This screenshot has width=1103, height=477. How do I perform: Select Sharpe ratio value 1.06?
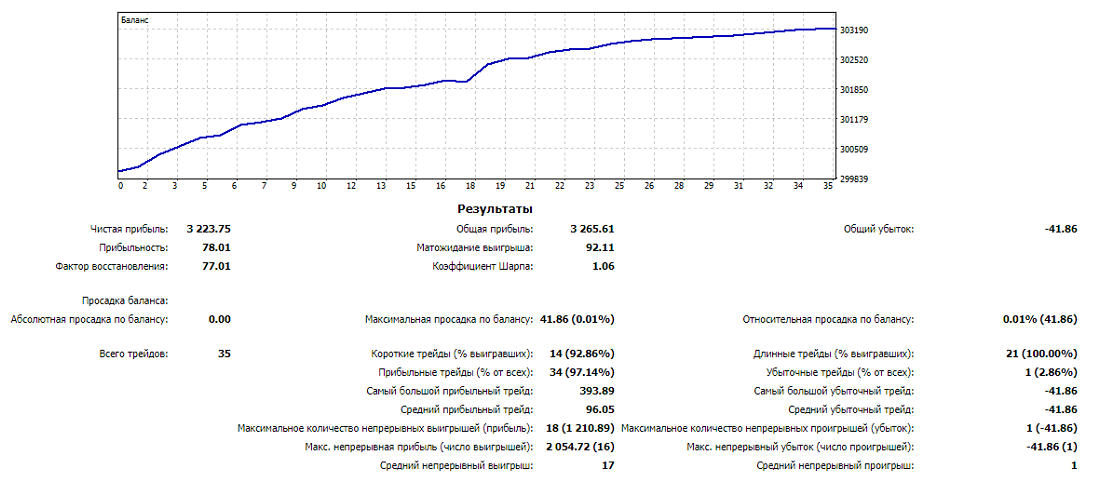click(603, 267)
